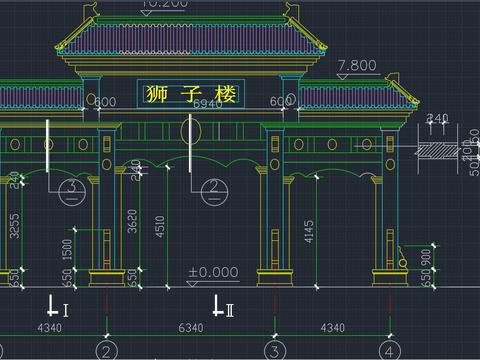
Task: Select detail callout circle numbered 2
Action: point(215,192)
